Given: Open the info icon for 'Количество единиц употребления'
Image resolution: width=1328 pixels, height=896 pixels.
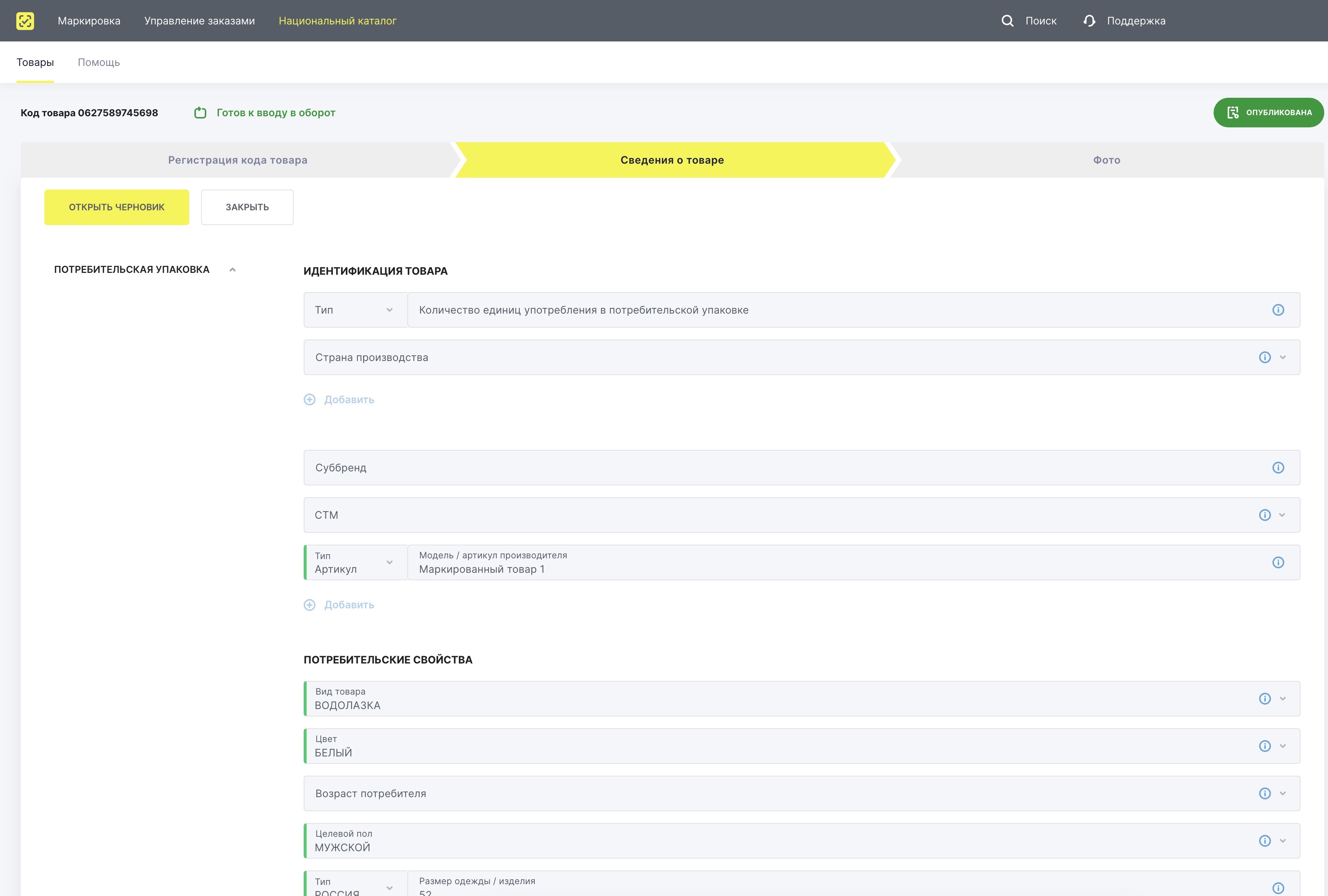Looking at the screenshot, I should click(x=1278, y=310).
